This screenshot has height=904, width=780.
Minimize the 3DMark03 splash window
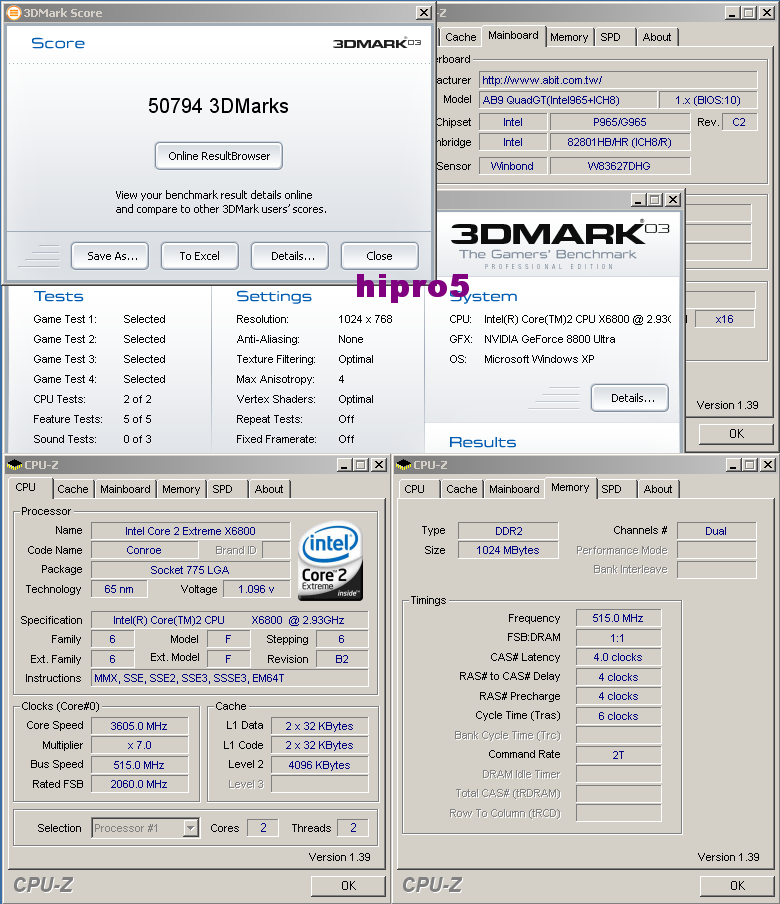pyautogui.click(x=638, y=200)
